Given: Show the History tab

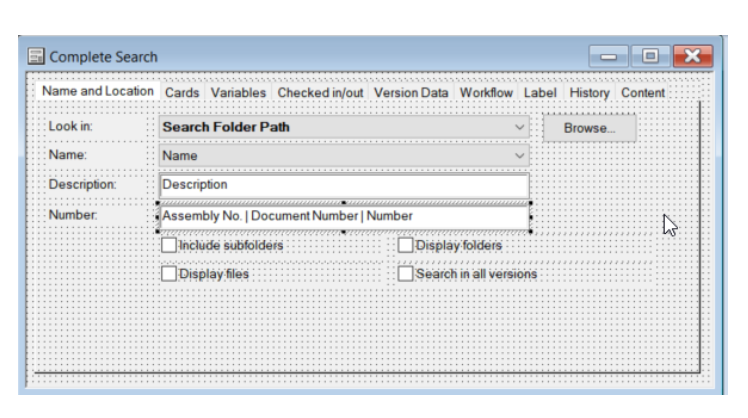Looking at the screenshot, I should pos(589,92).
